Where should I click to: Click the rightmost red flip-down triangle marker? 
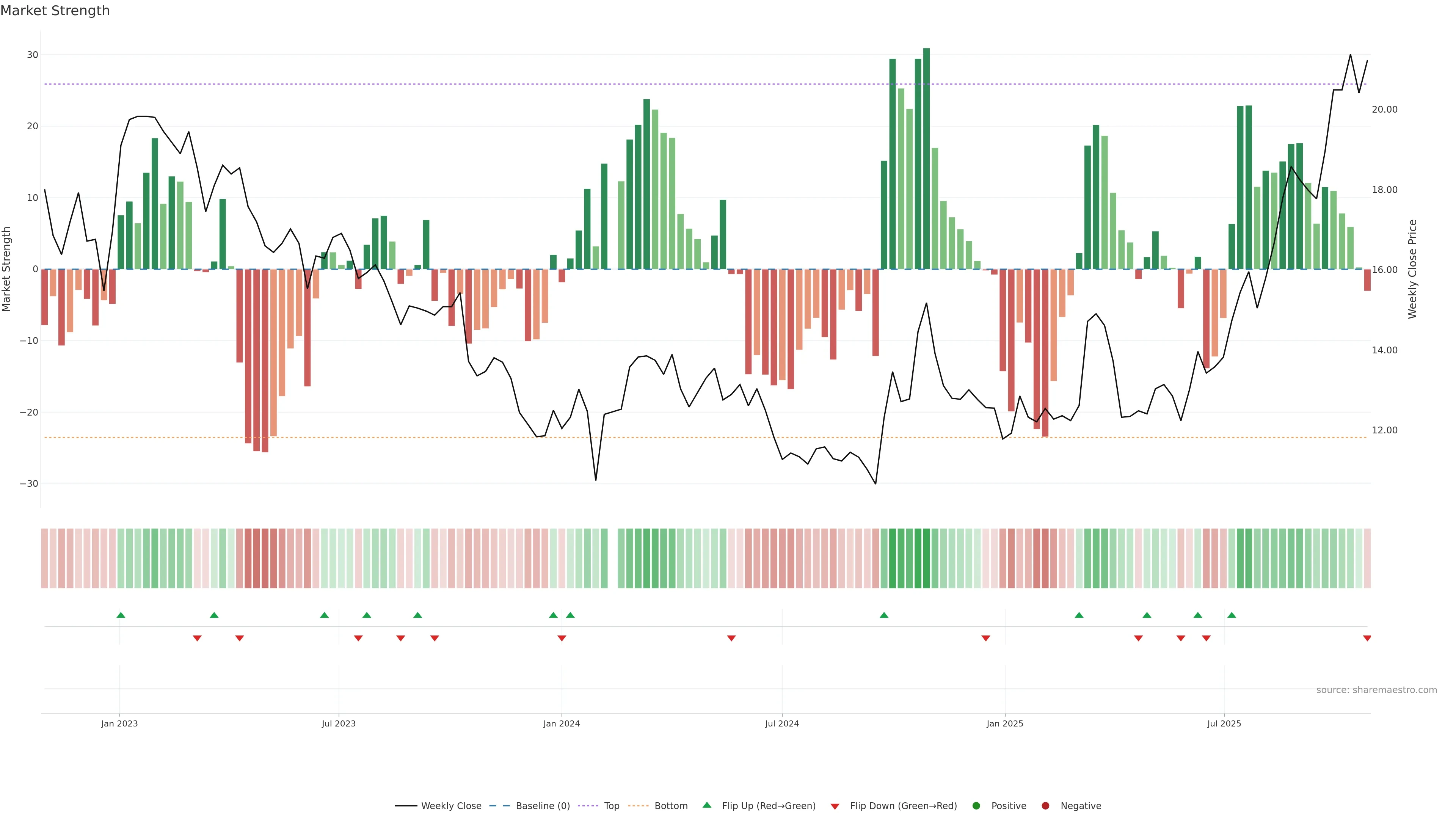tap(1367, 638)
